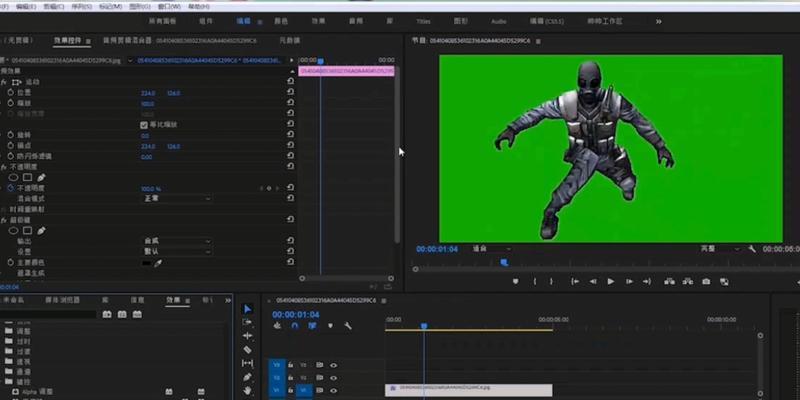Click the black key color swatch

(146, 263)
